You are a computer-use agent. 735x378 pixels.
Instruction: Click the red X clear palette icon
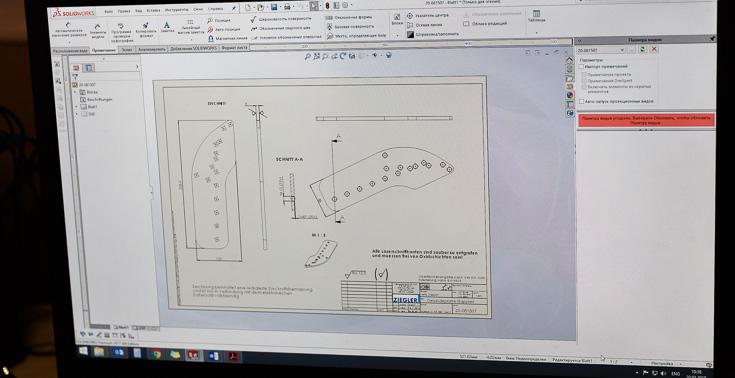pos(653,49)
